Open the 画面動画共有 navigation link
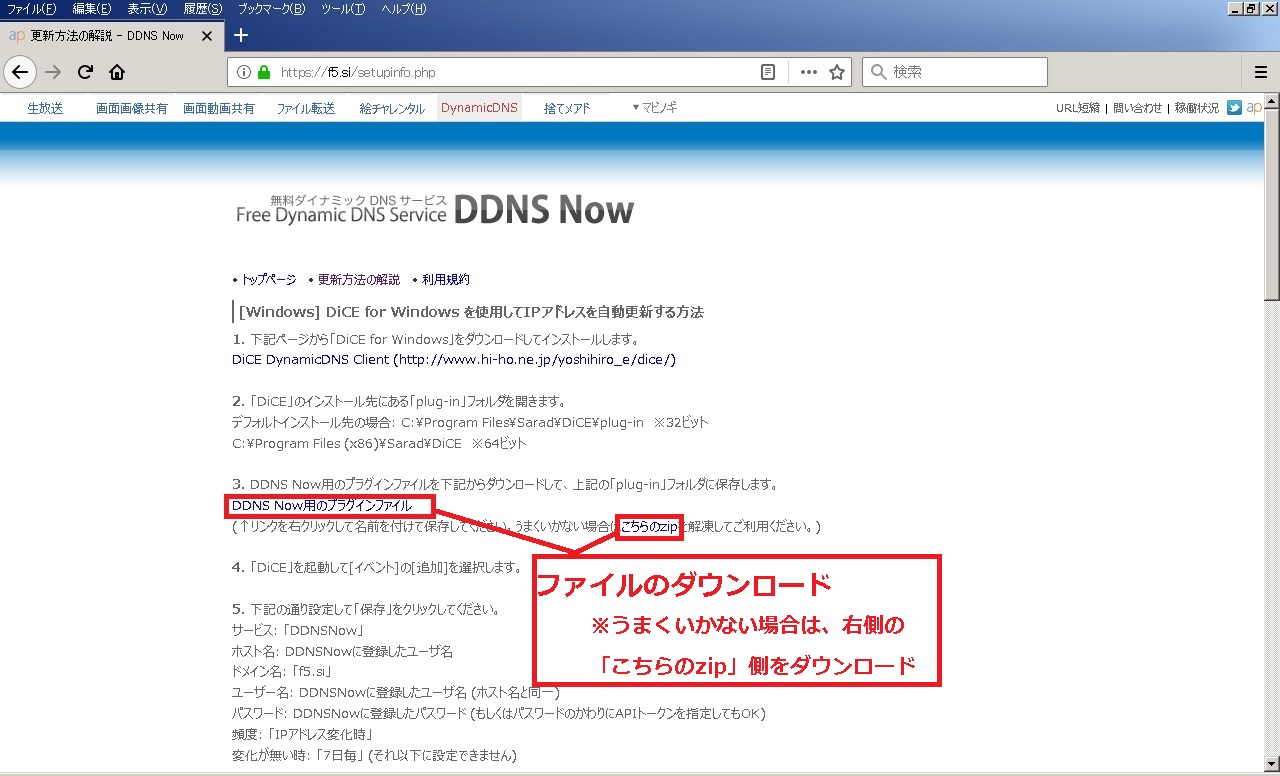 pyautogui.click(x=219, y=108)
